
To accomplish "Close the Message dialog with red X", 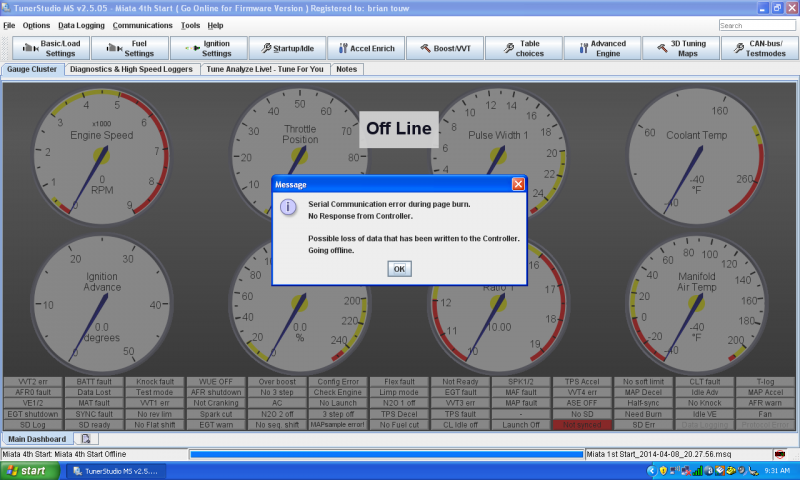I will [518, 184].
